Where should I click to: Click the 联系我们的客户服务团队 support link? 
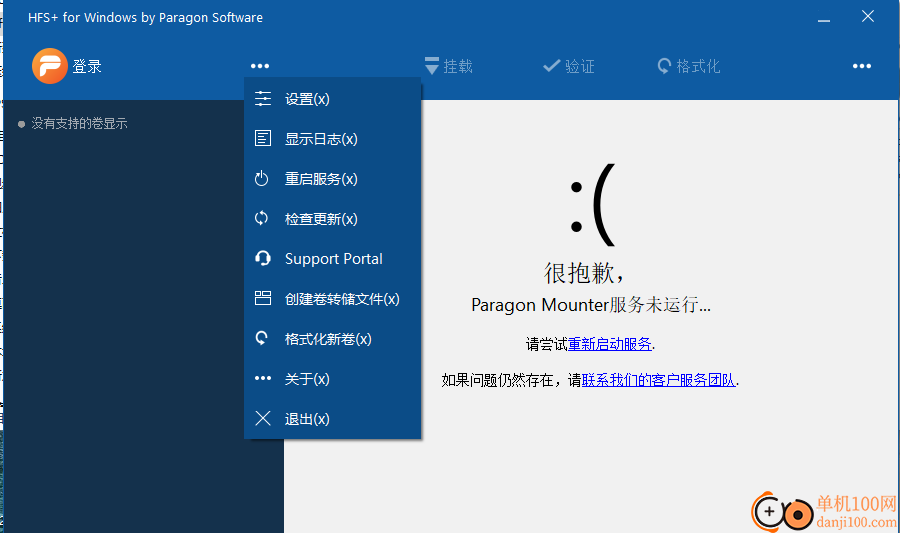point(658,380)
